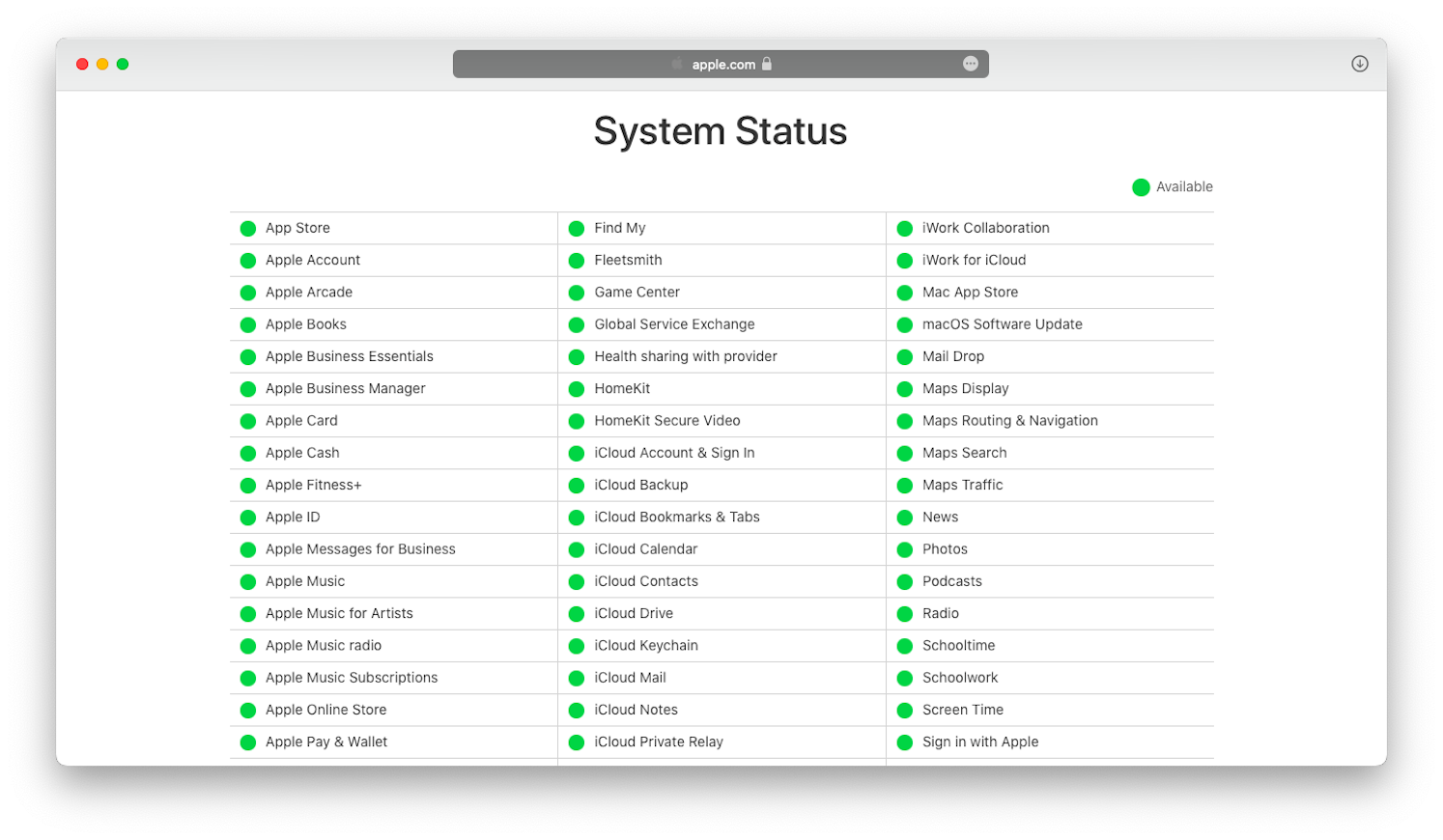This screenshot has width=1443, height=840.
Task: Click the status dot beside Maps Search
Action: (905, 453)
